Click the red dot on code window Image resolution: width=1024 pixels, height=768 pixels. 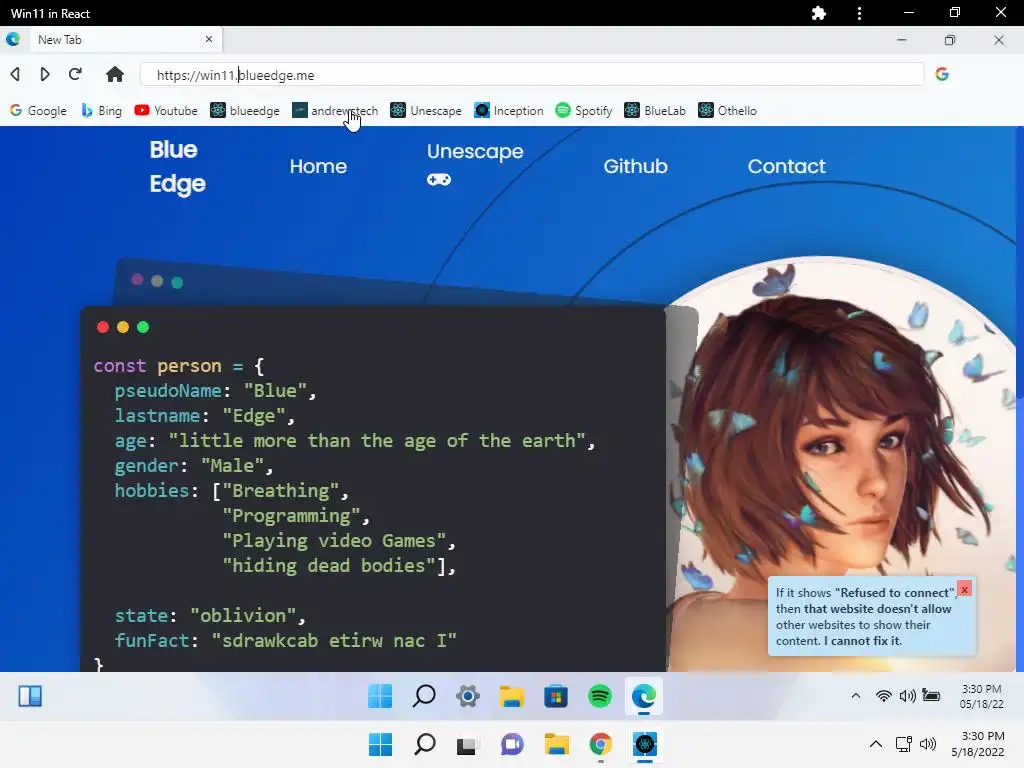tap(103, 327)
